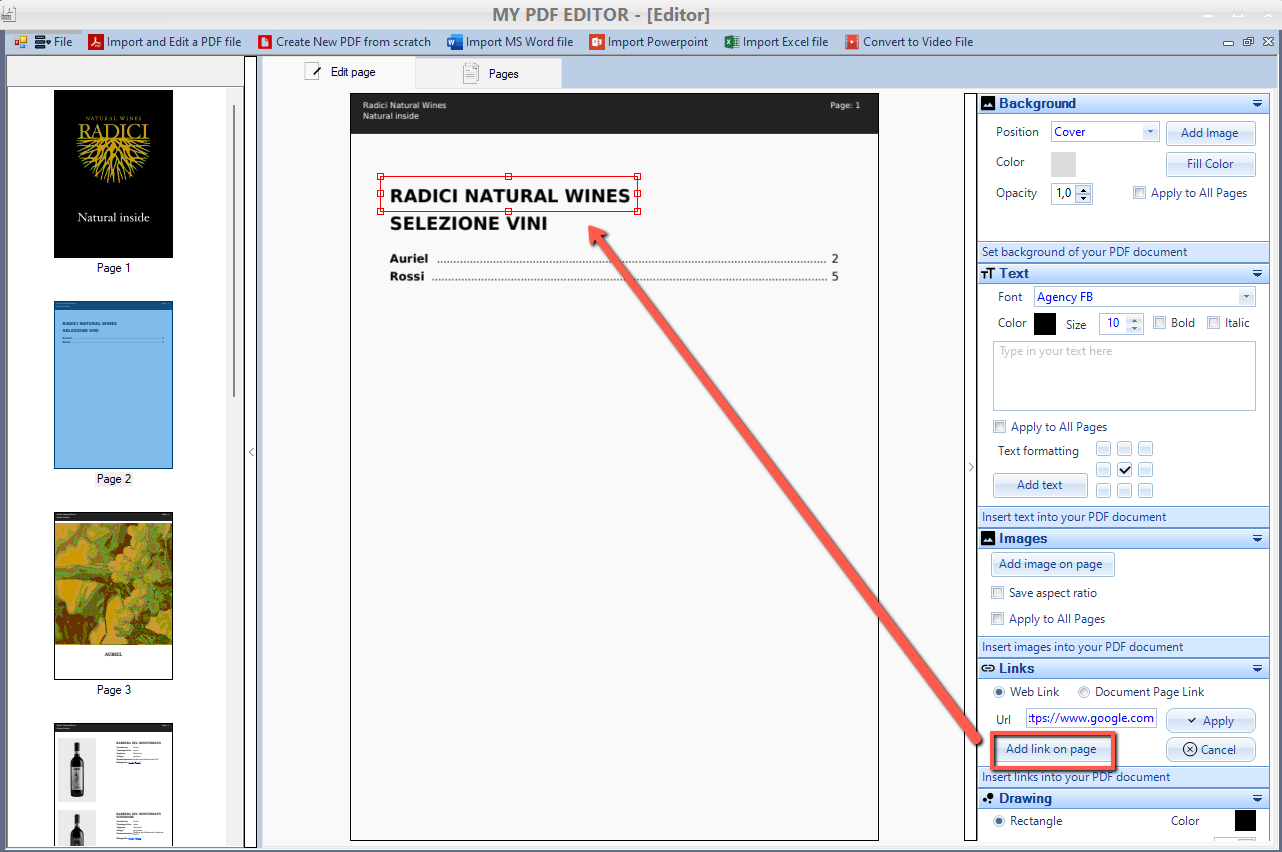1282x852 pixels.
Task: Uncheck the center text formatting box
Action: pyautogui.click(x=1125, y=469)
